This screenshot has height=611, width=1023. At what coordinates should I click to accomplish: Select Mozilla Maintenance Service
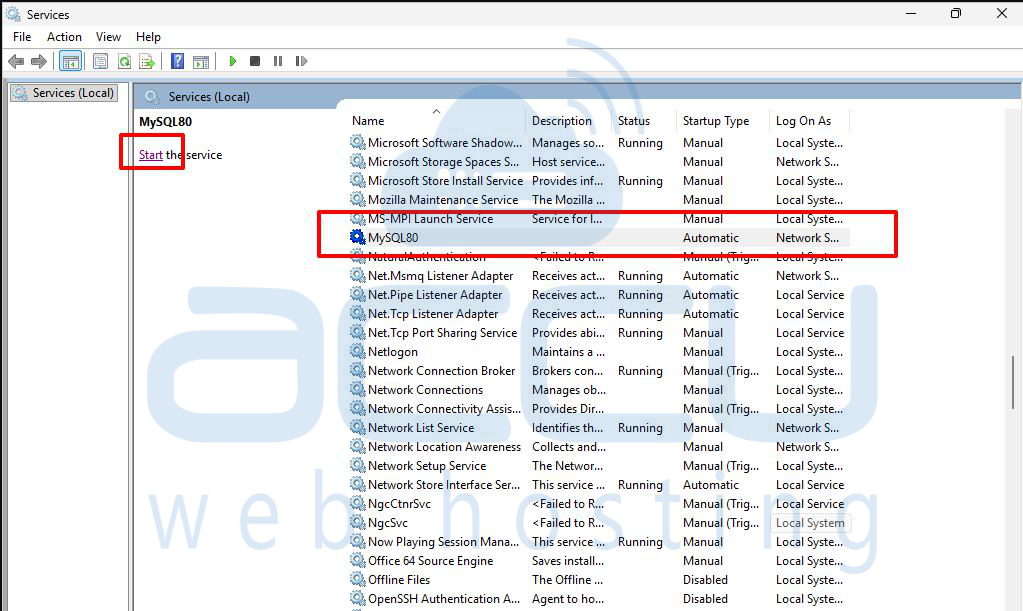click(443, 200)
